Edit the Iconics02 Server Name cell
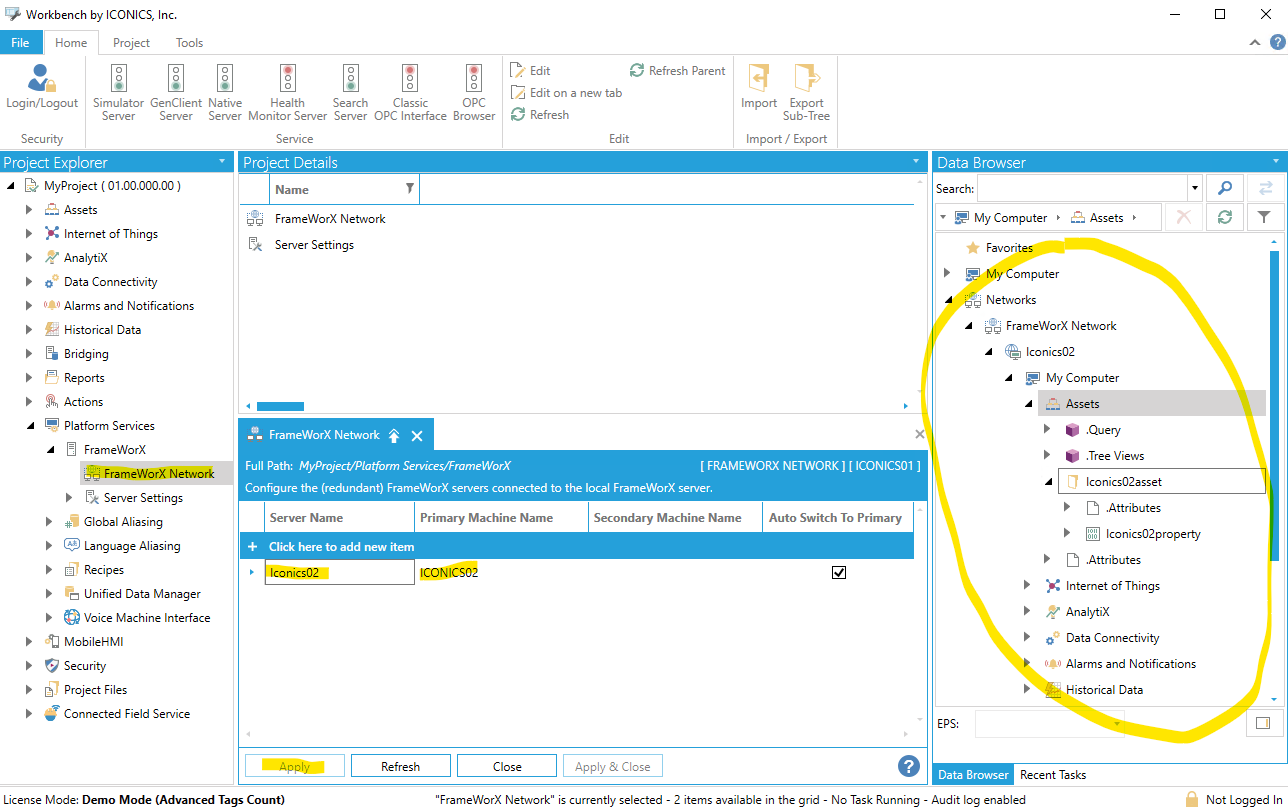This screenshot has width=1288, height=809. [340, 572]
